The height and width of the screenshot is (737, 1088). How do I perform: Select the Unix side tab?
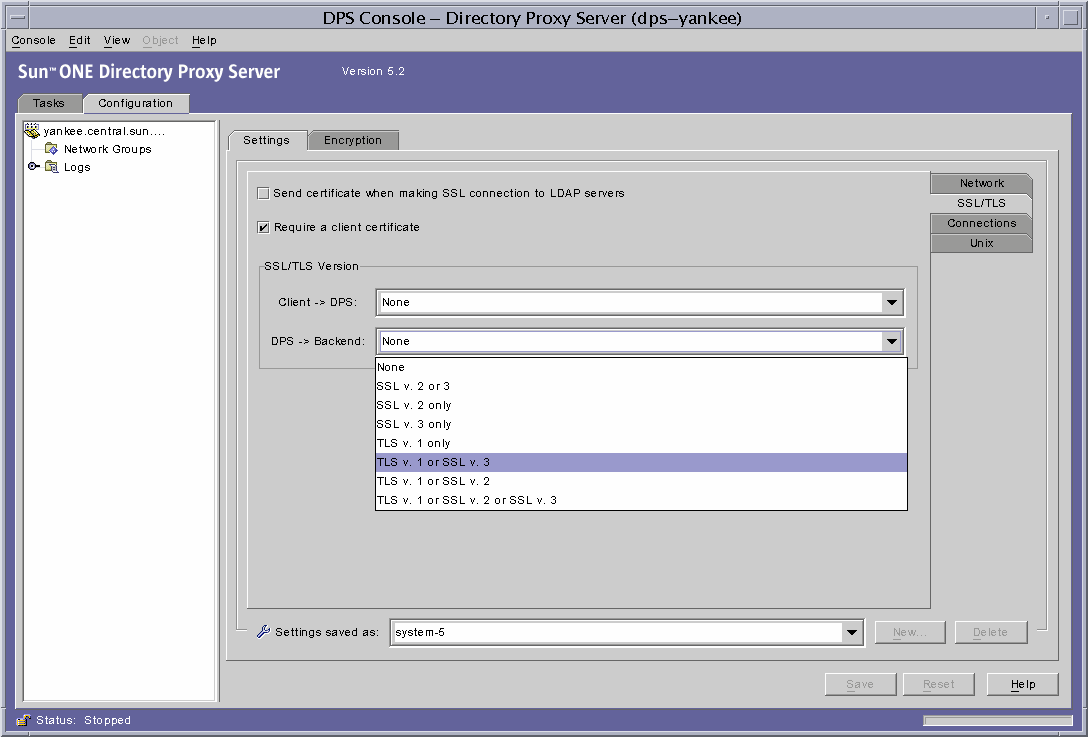(981, 242)
